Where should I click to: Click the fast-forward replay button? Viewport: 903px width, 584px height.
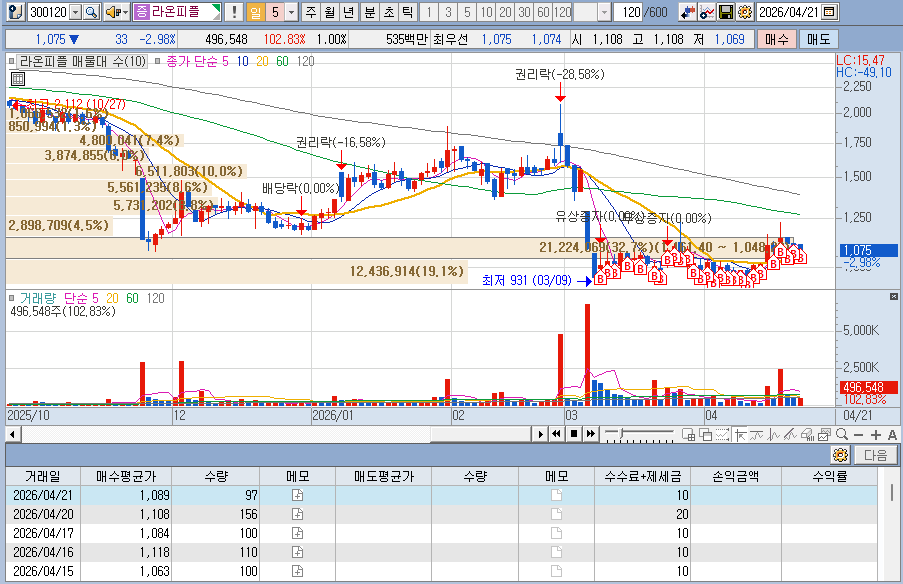pos(591,434)
